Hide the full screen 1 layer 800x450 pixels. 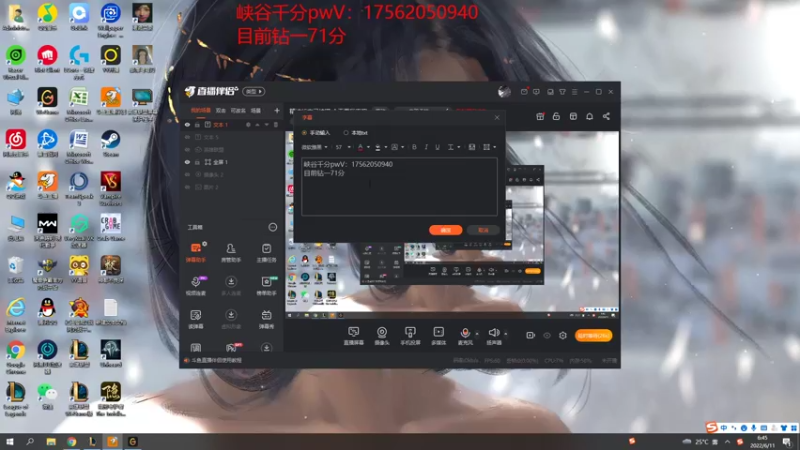coord(187,162)
